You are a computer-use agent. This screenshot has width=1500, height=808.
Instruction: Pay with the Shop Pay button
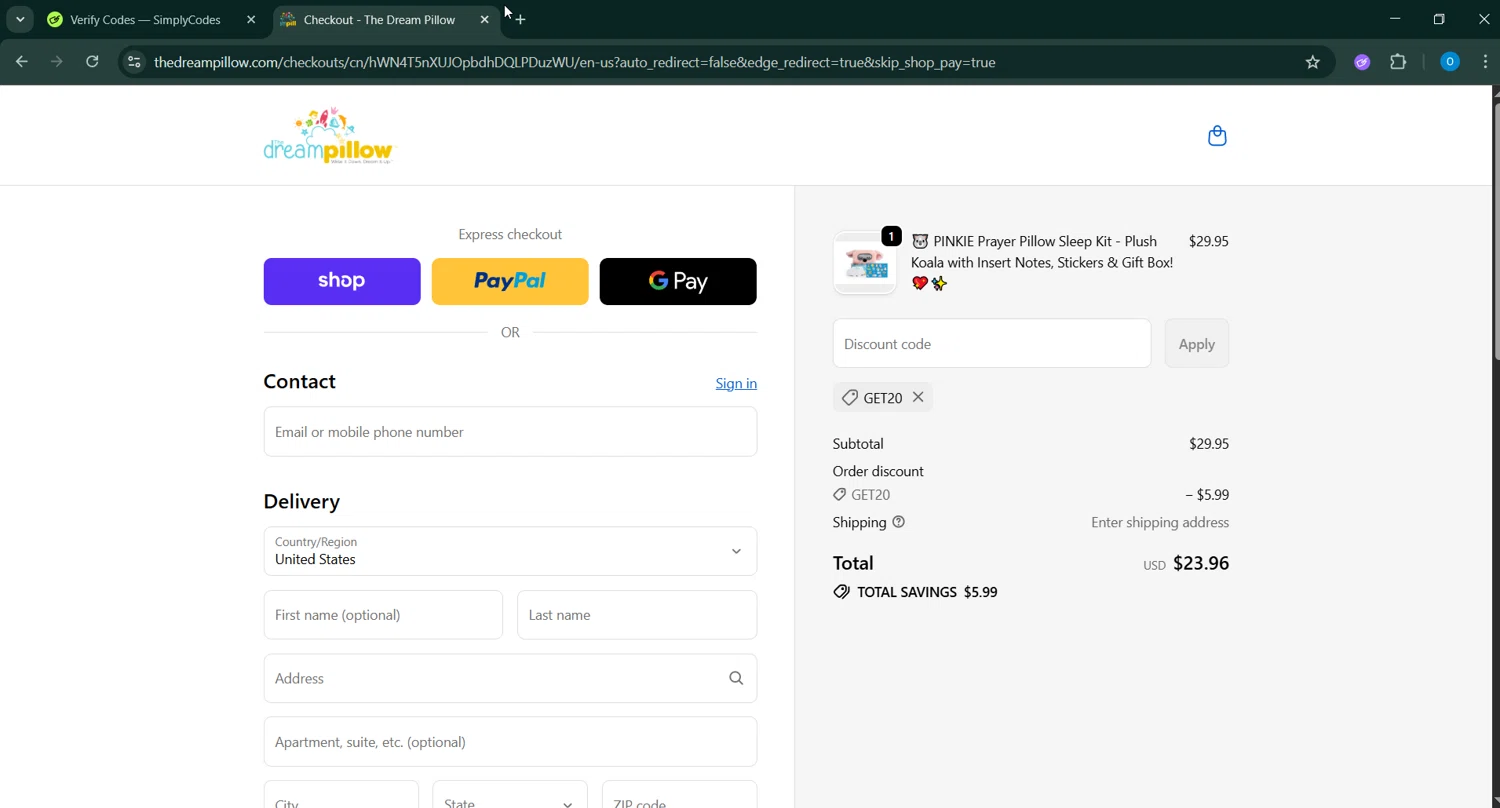(x=342, y=281)
